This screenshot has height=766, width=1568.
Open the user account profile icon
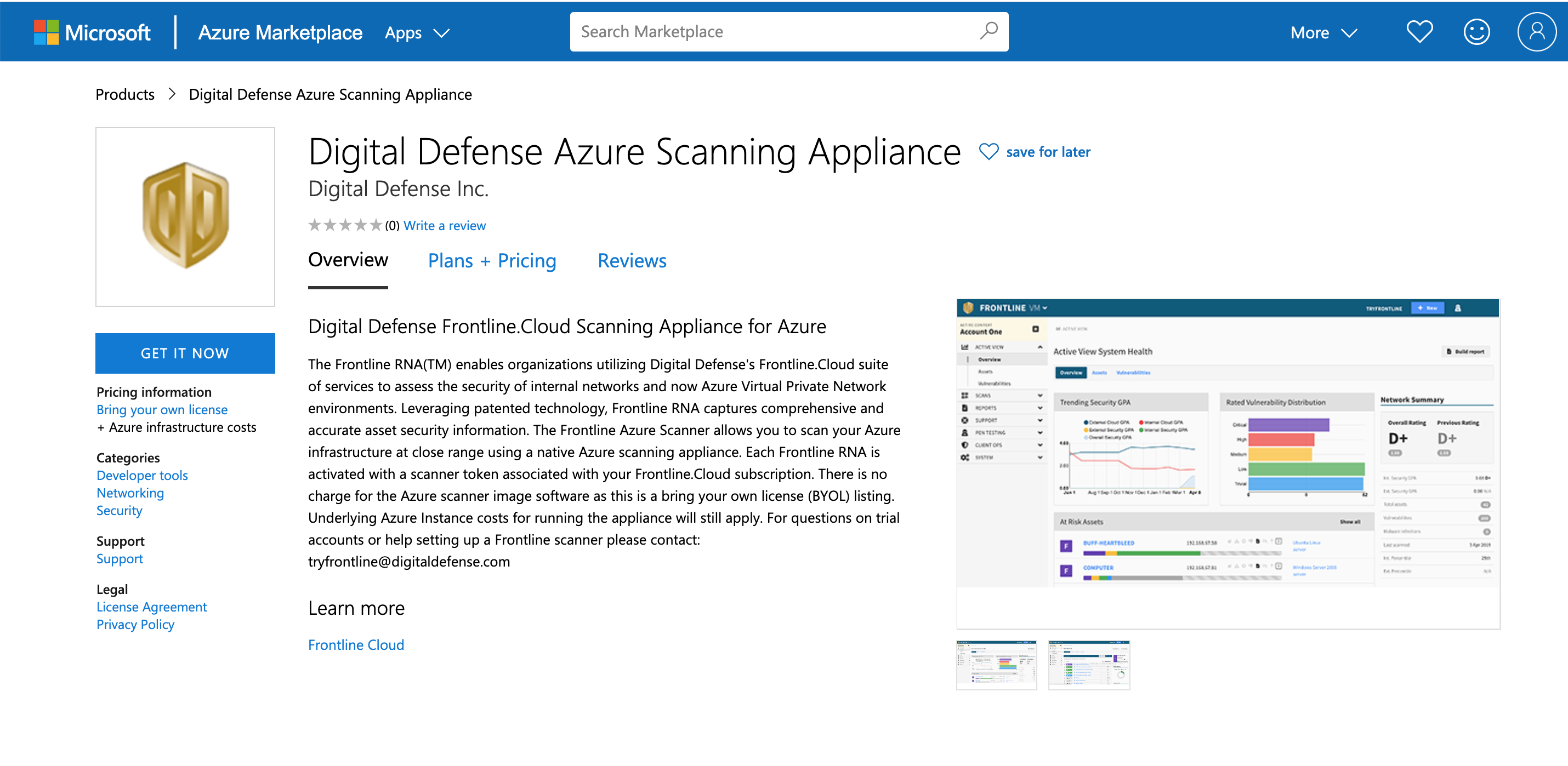click(x=1536, y=32)
